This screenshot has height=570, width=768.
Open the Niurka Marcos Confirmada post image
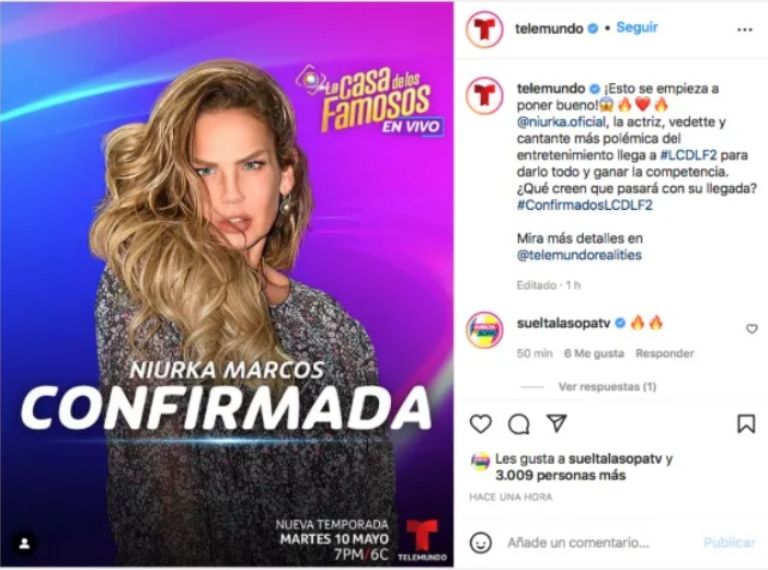click(x=227, y=284)
